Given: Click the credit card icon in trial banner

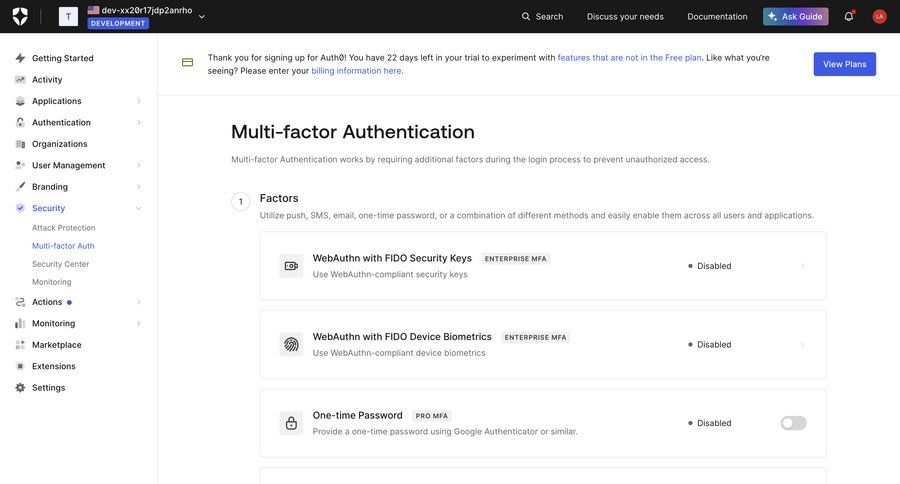Looking at the screenshot, I should pyautogui.click(x=187, y=62).
